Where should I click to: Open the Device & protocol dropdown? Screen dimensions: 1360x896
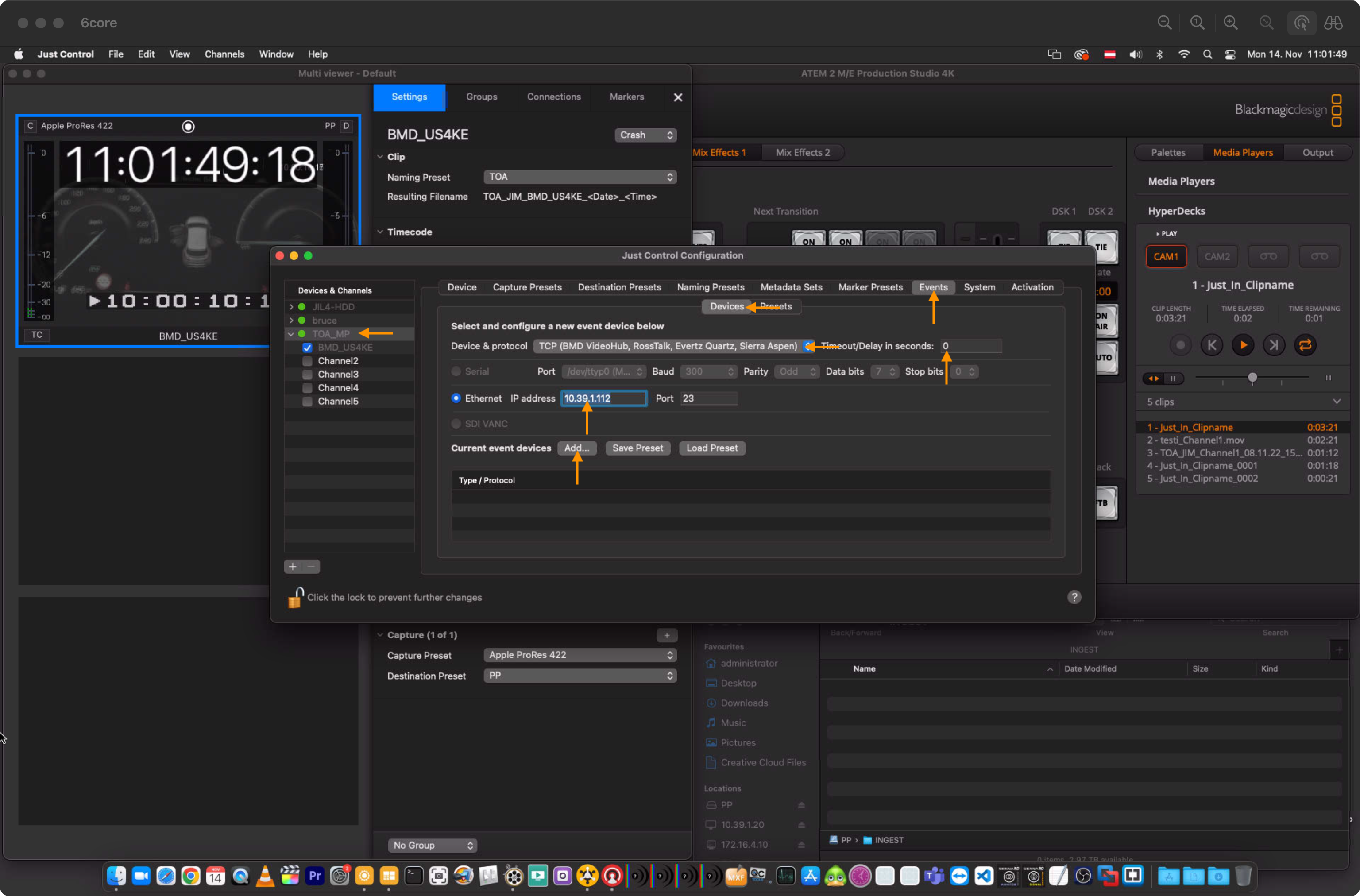[x=673, y=346]
